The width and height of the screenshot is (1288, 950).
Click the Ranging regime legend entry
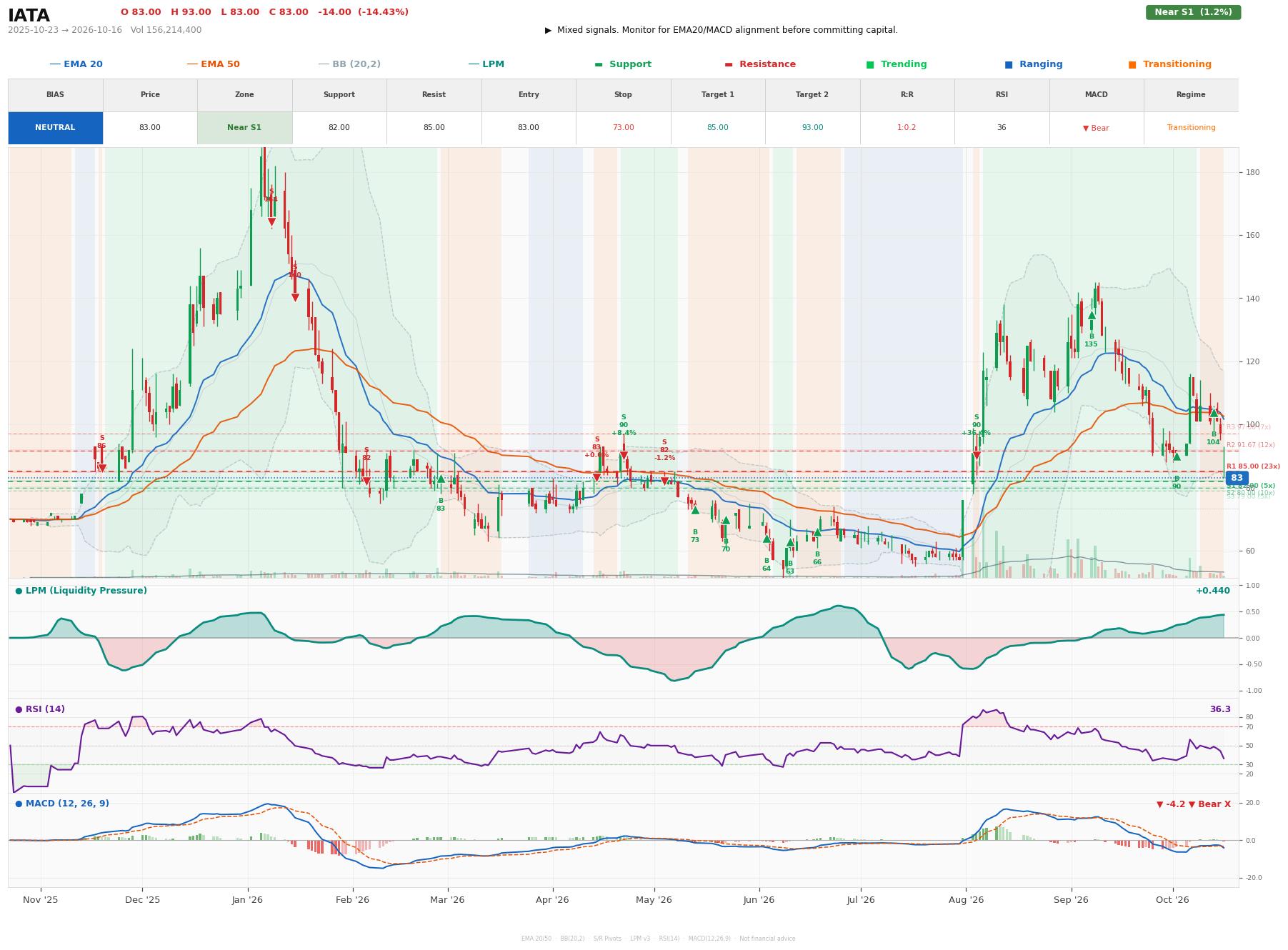point(1034,64)
